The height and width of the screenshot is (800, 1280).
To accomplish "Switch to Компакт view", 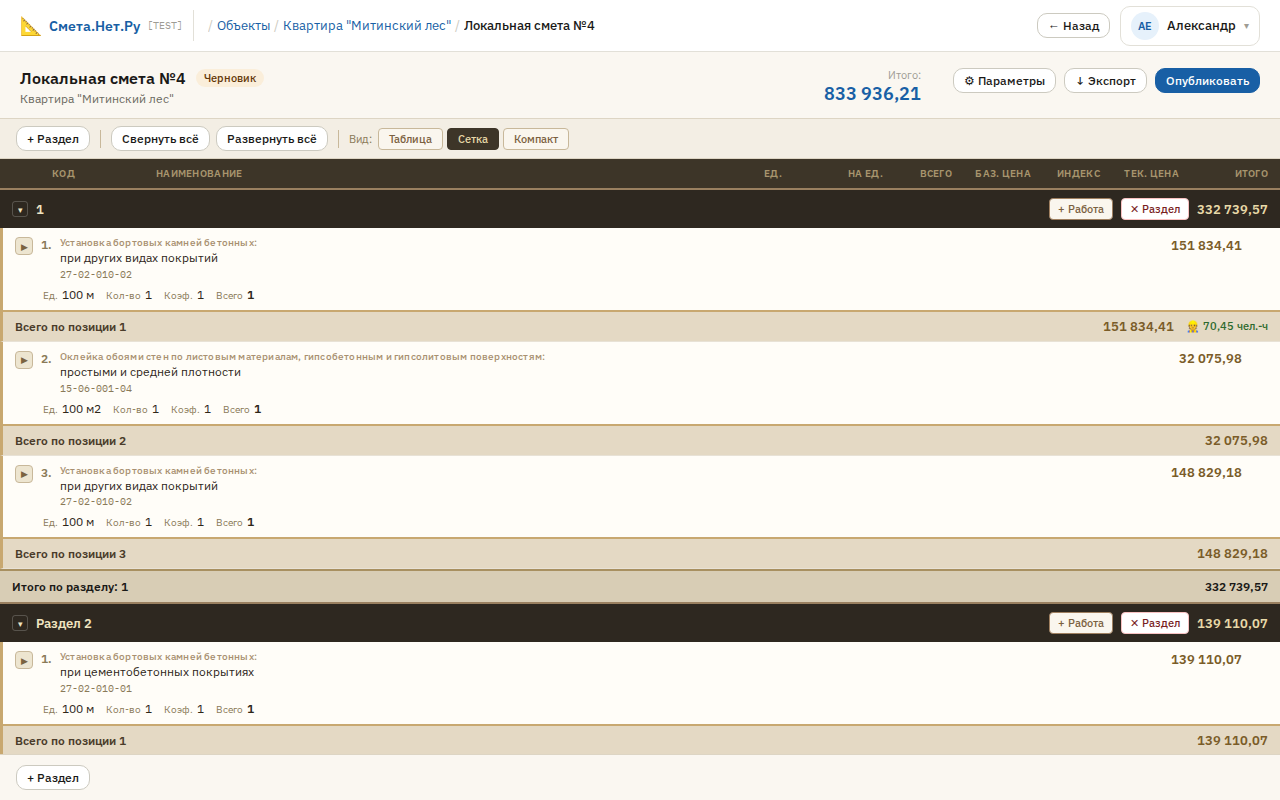I will point(535,139).
